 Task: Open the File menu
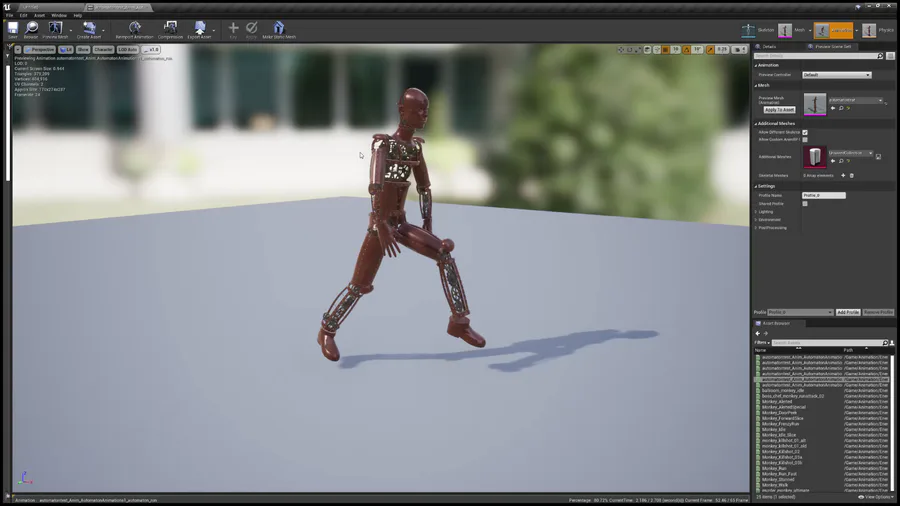pyautogui.click(x=10, y=15)
